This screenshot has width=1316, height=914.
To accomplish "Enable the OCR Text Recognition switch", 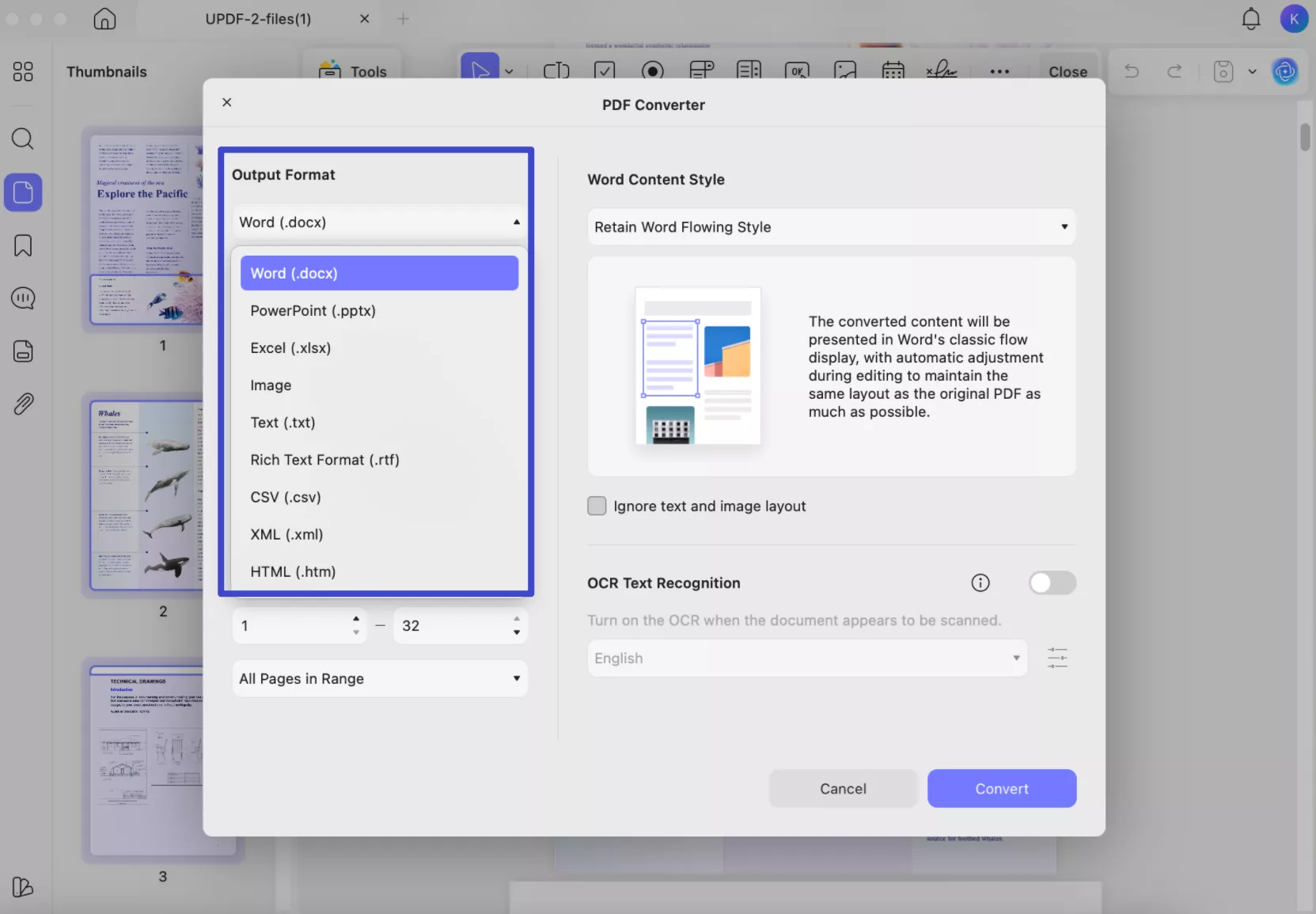I will (x=1052, y=583).
